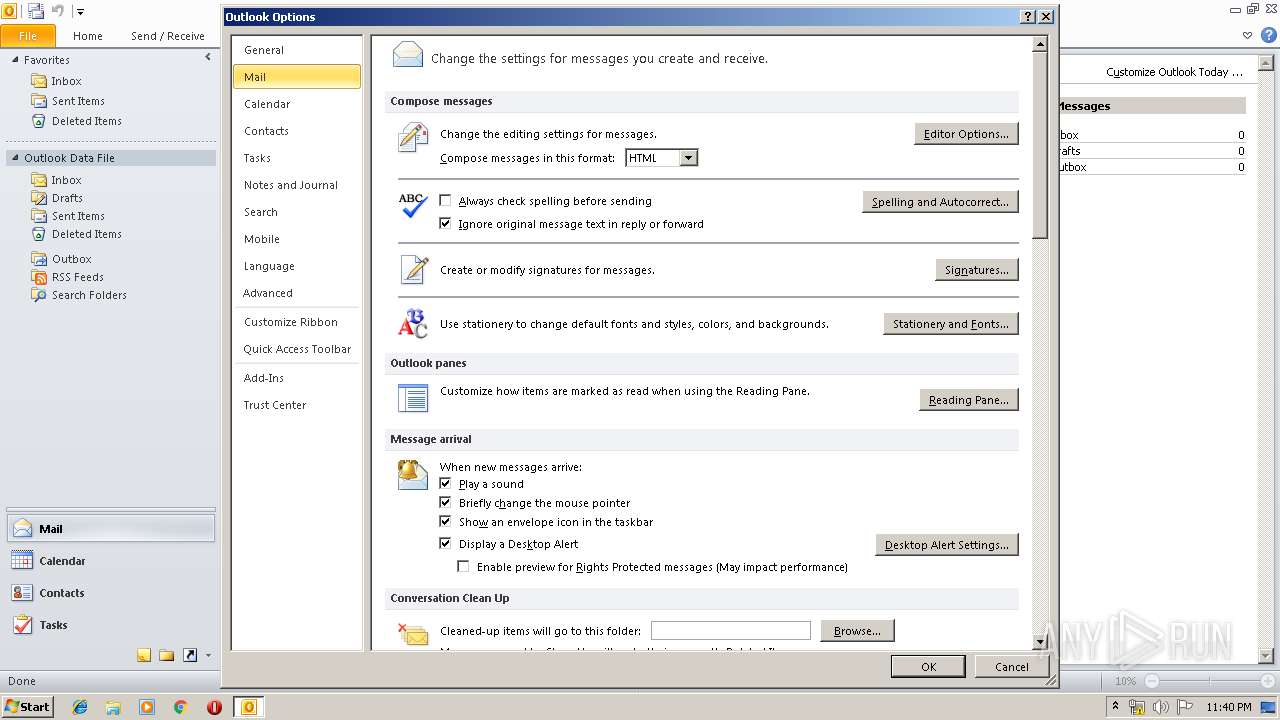Open Deleted Items under Favorites
Viewport: 1280px width, 720px height.
tap(87, 121)
